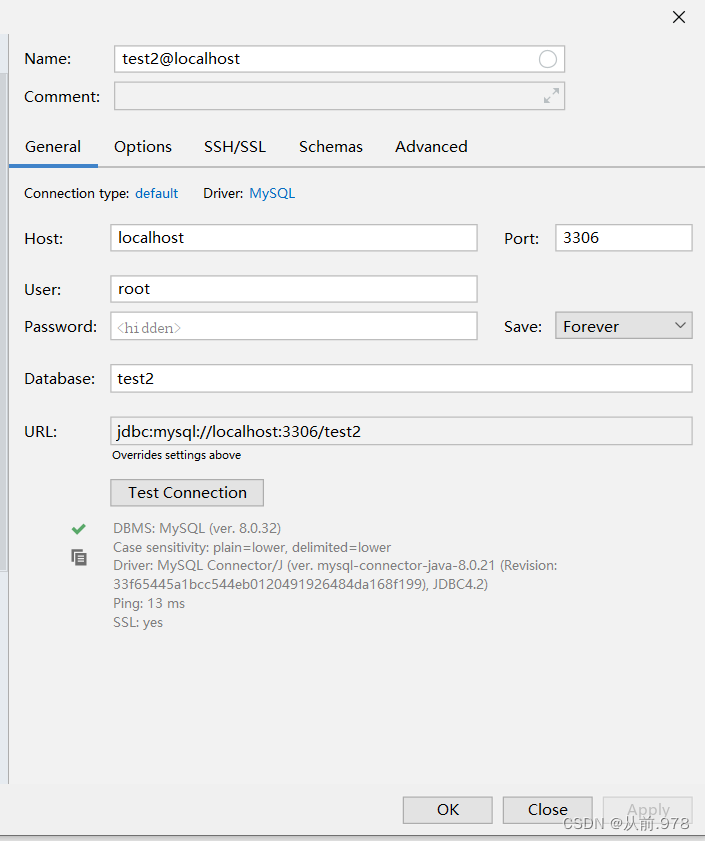This screenshot has width=705, height=841.
Task: Open the Connection type default selector
Action: point(156,194)
